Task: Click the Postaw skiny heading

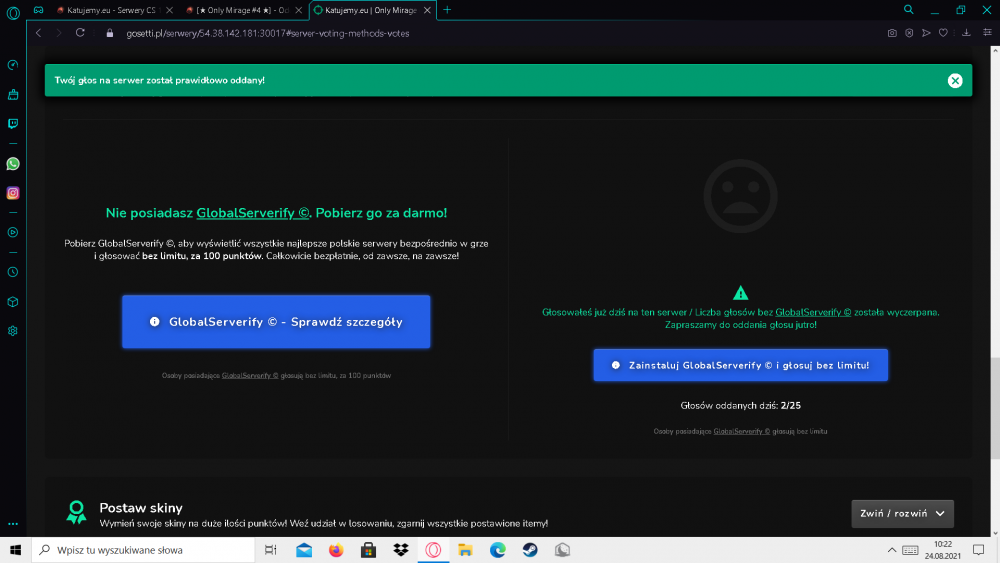Action: (x=141, y=508)
